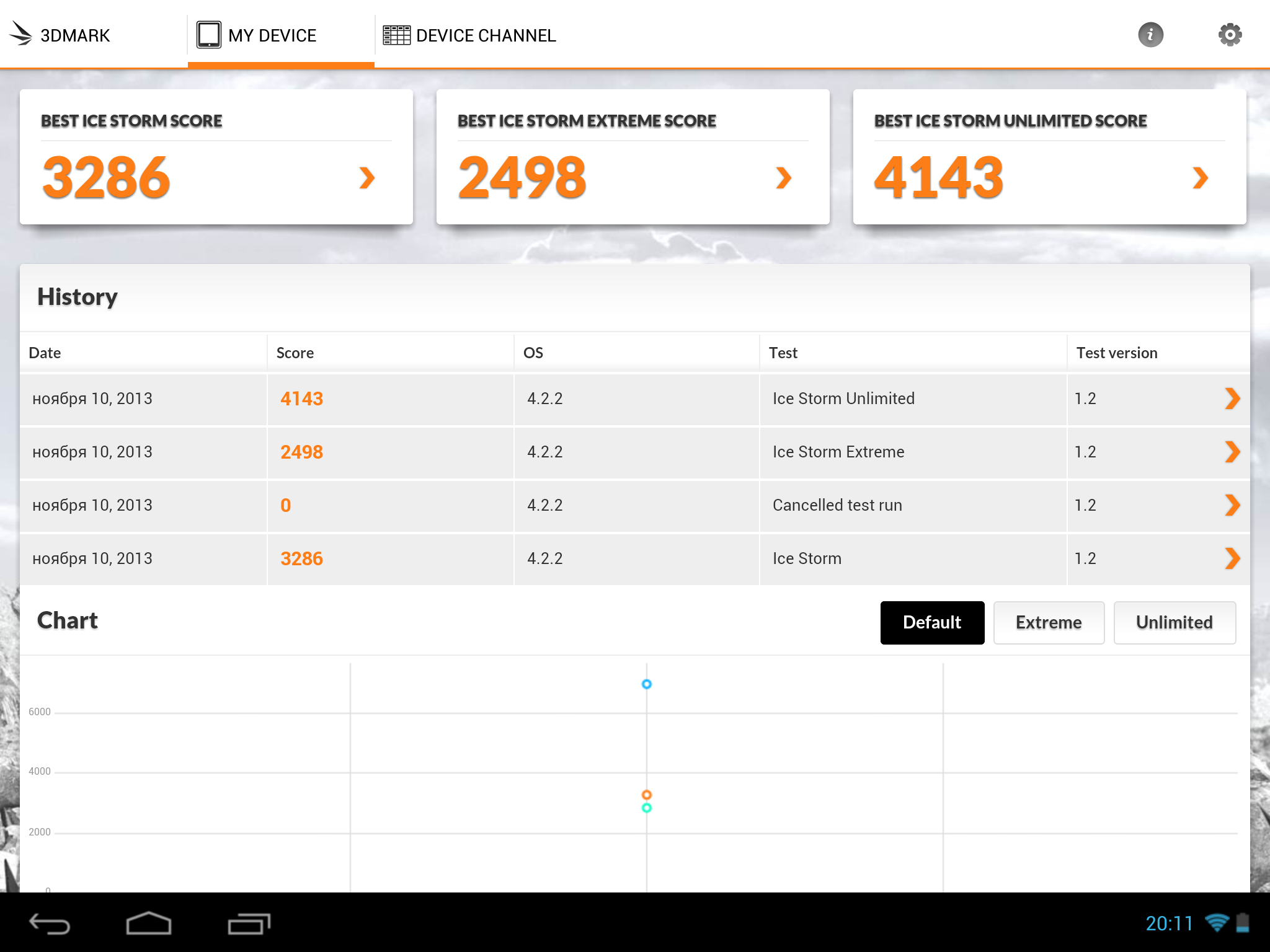1270x952 pixels.
Task: Open the Ice Storm Extreme row arrow
Action: point(1232,452)
